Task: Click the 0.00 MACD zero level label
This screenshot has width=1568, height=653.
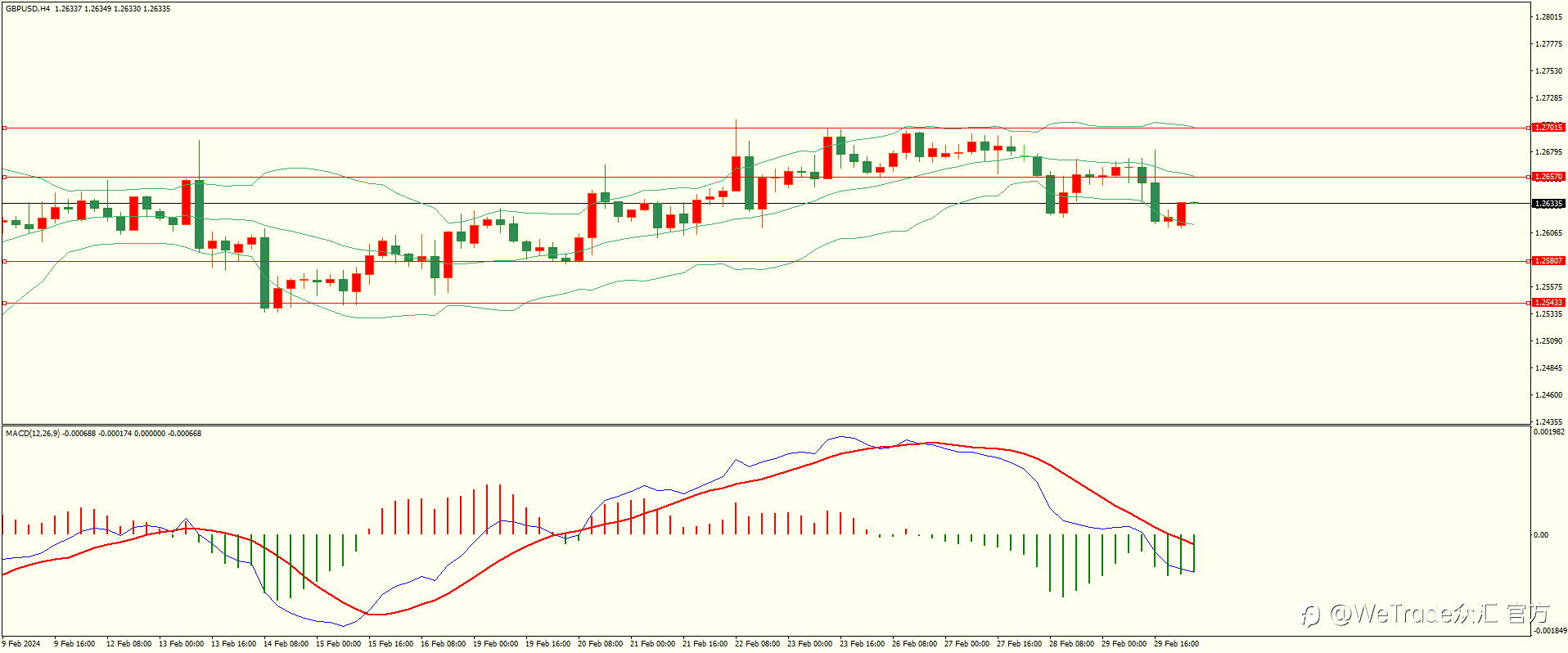Action: 1541,535
